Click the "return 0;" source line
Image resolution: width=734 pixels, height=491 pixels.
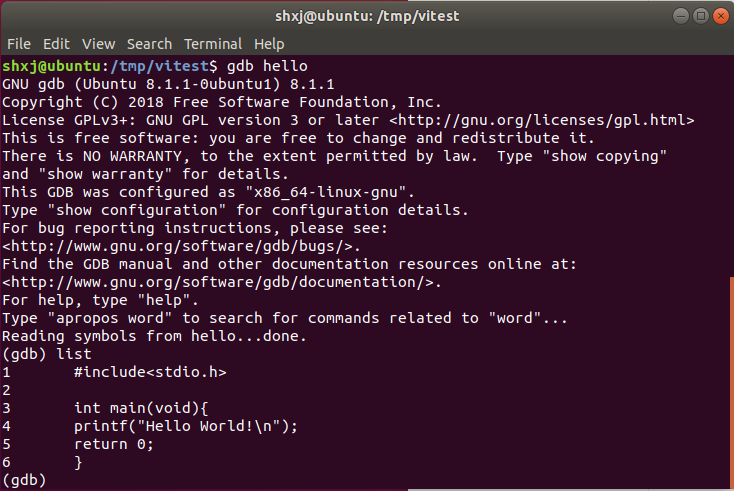(114, 444)
